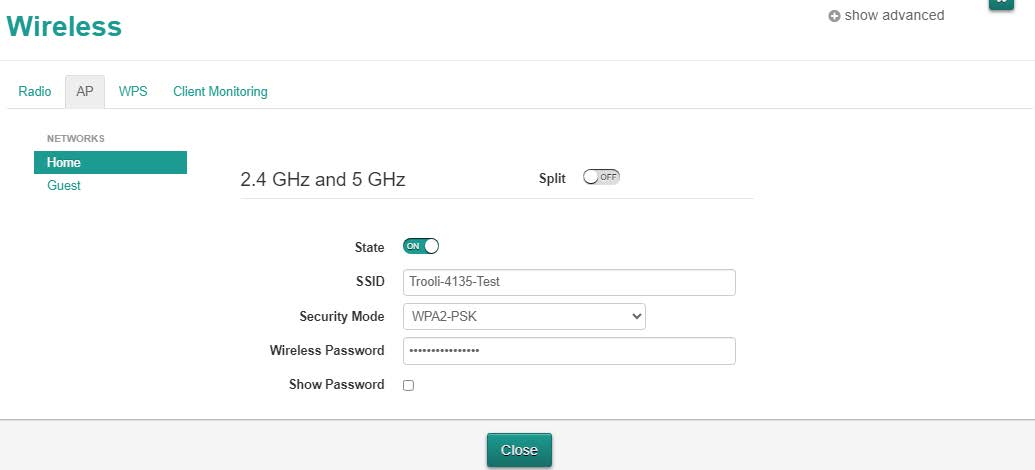Switch to the Radio tab

[x=35, y=91]
